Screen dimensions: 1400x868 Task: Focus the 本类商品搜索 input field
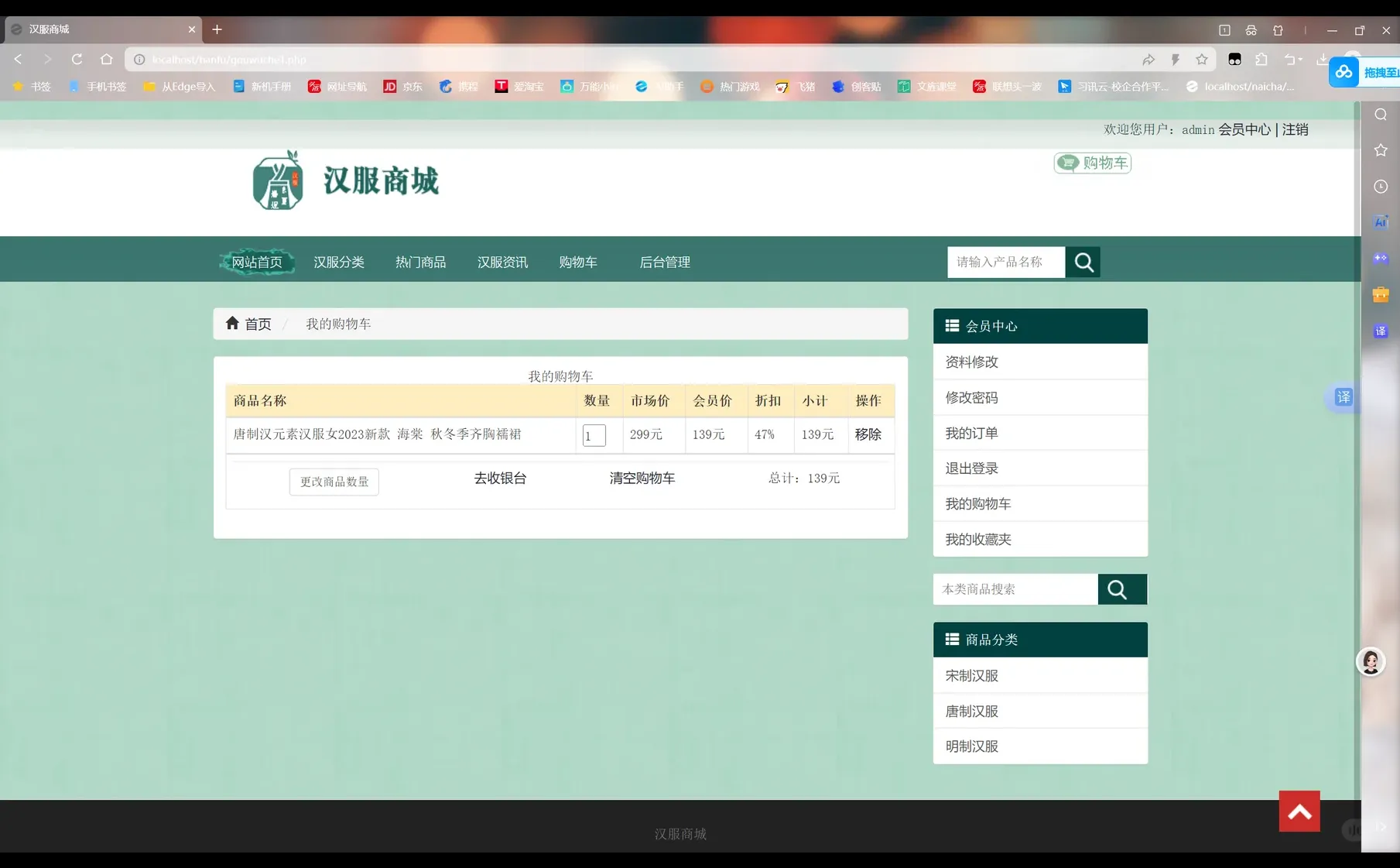tap(1015, 589)
